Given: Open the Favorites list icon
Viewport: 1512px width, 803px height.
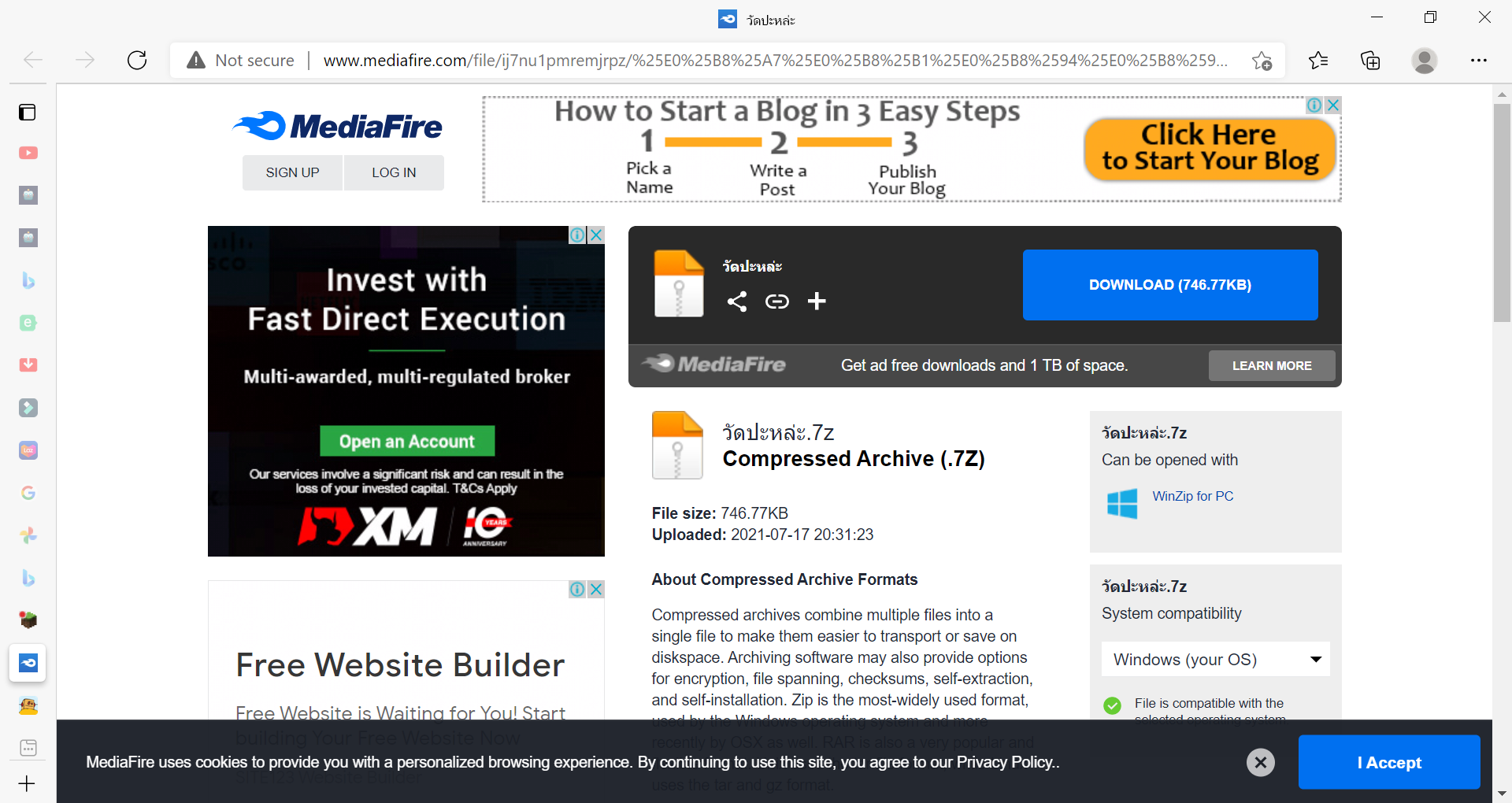Looking at the screenshot, I should (x=1318, y=60).
